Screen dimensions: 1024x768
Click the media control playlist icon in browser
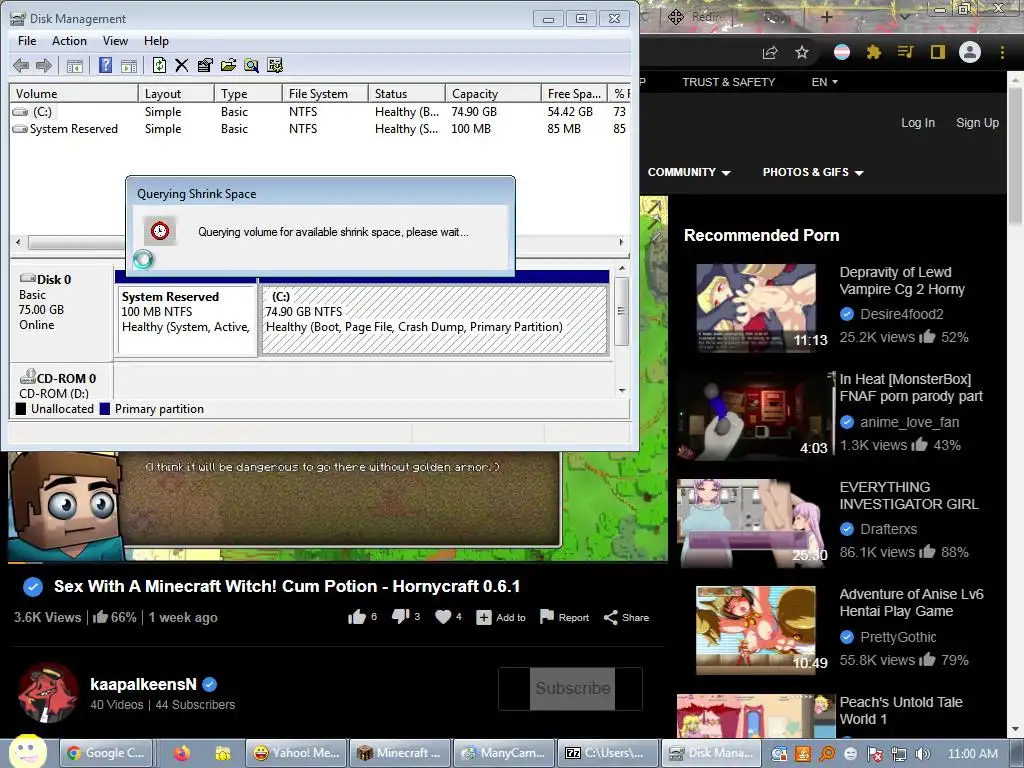906,52
